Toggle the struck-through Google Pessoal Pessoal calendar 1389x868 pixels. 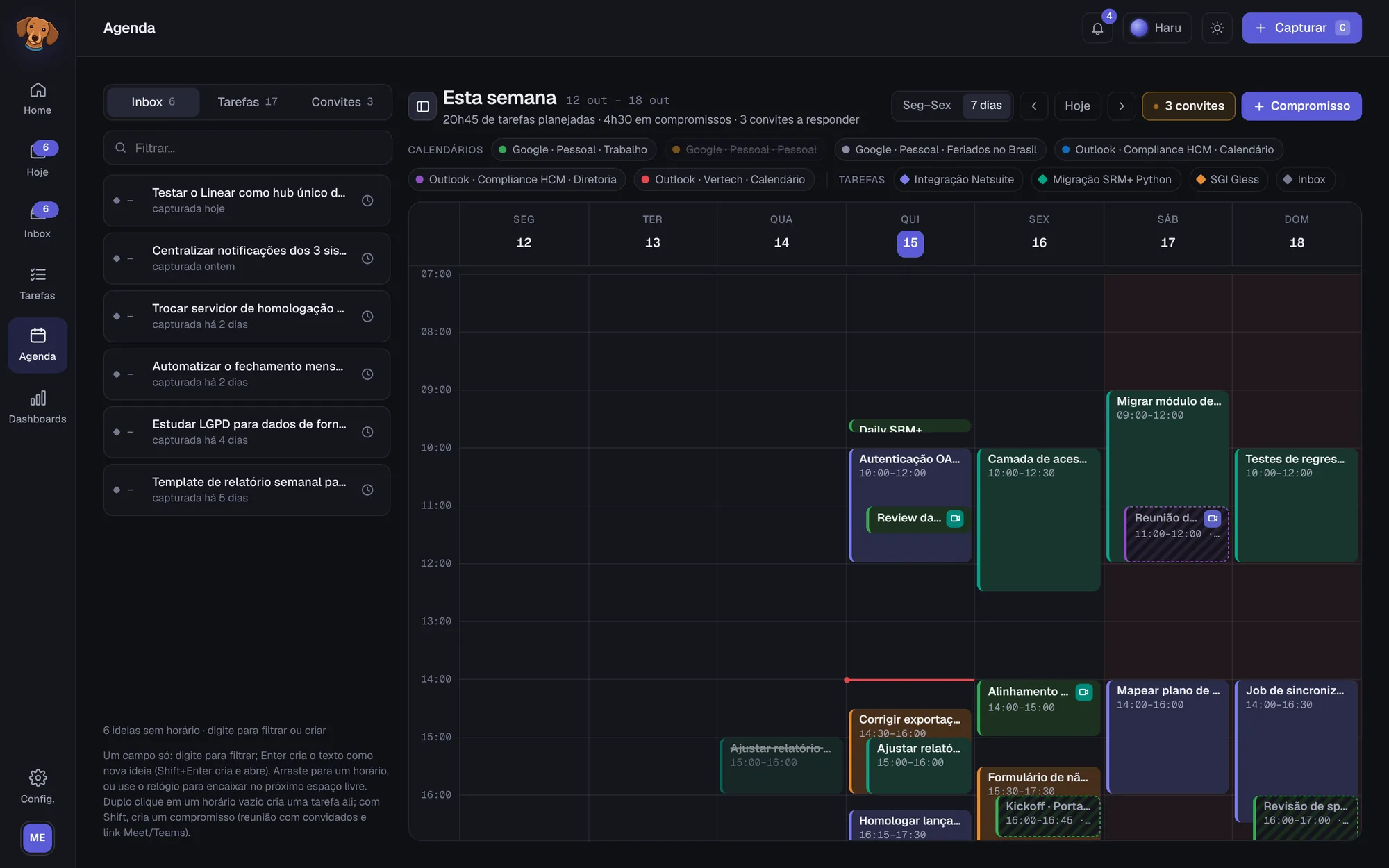coord(745,149)
